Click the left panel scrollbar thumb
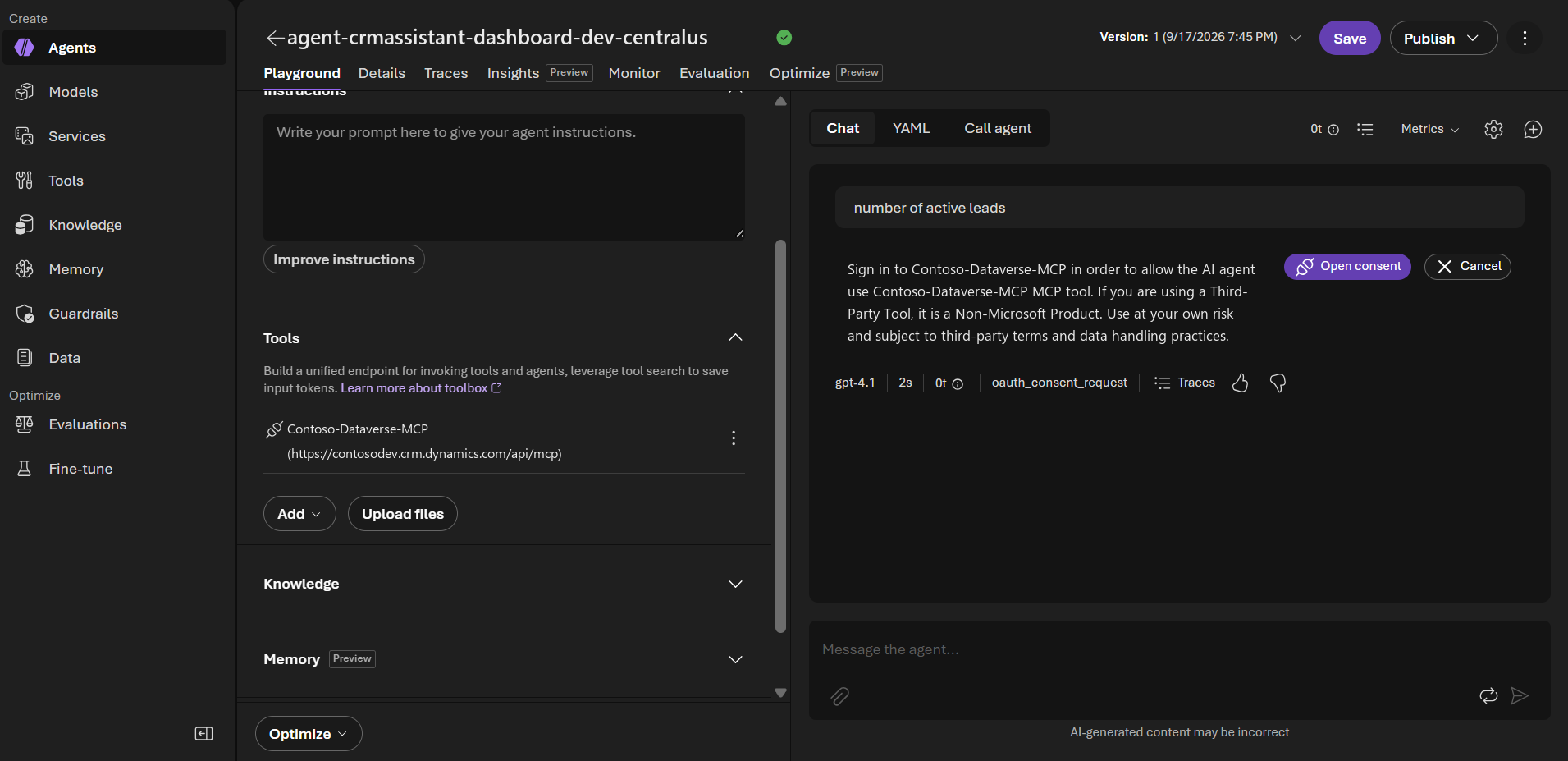Image resolution: width=1568 pixels, height=761 pixels. click(780, 435)
